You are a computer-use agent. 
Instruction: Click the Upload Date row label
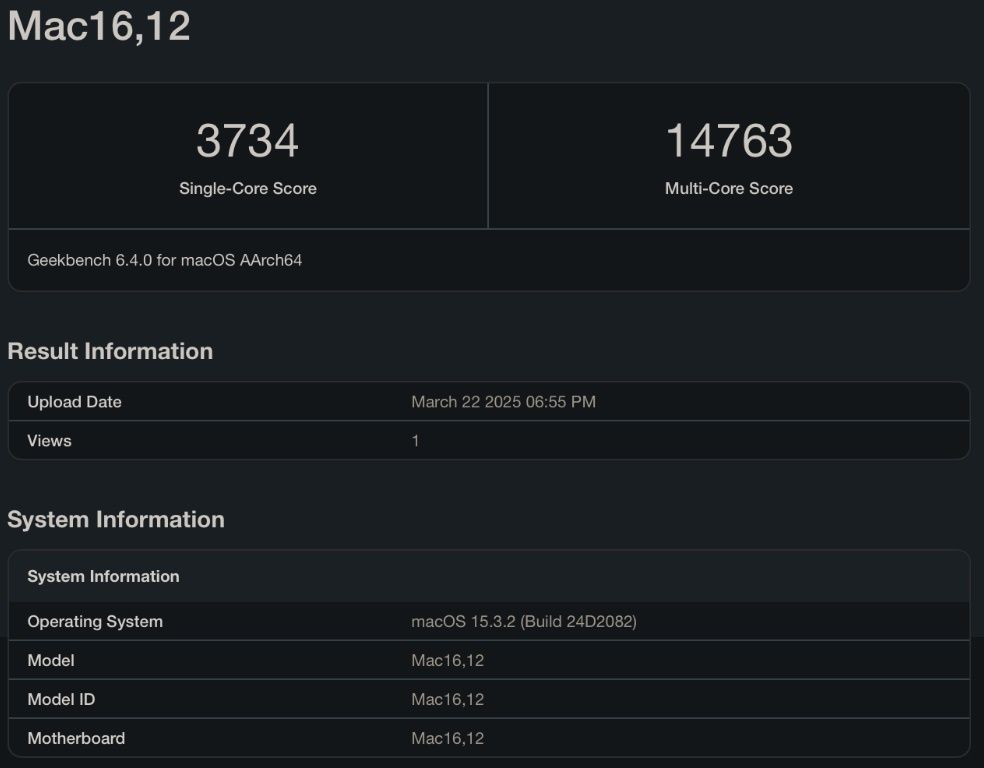coord(75,402)
